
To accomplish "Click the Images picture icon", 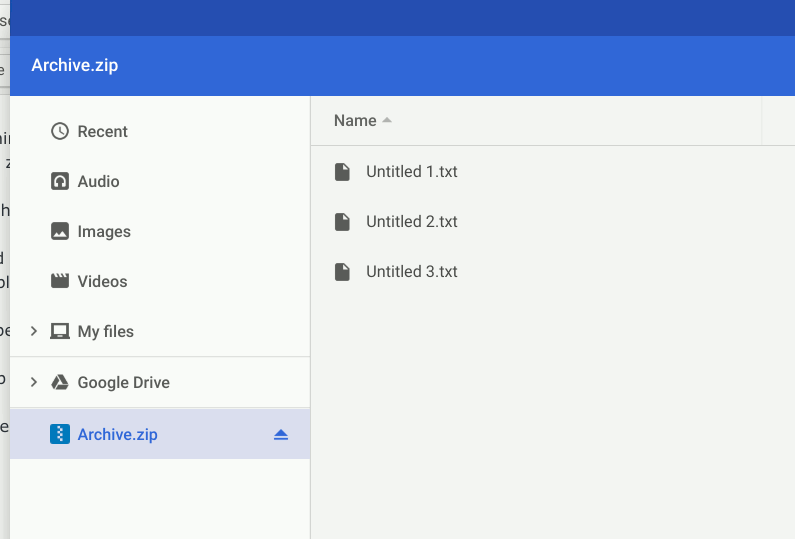I will (60, 231).
